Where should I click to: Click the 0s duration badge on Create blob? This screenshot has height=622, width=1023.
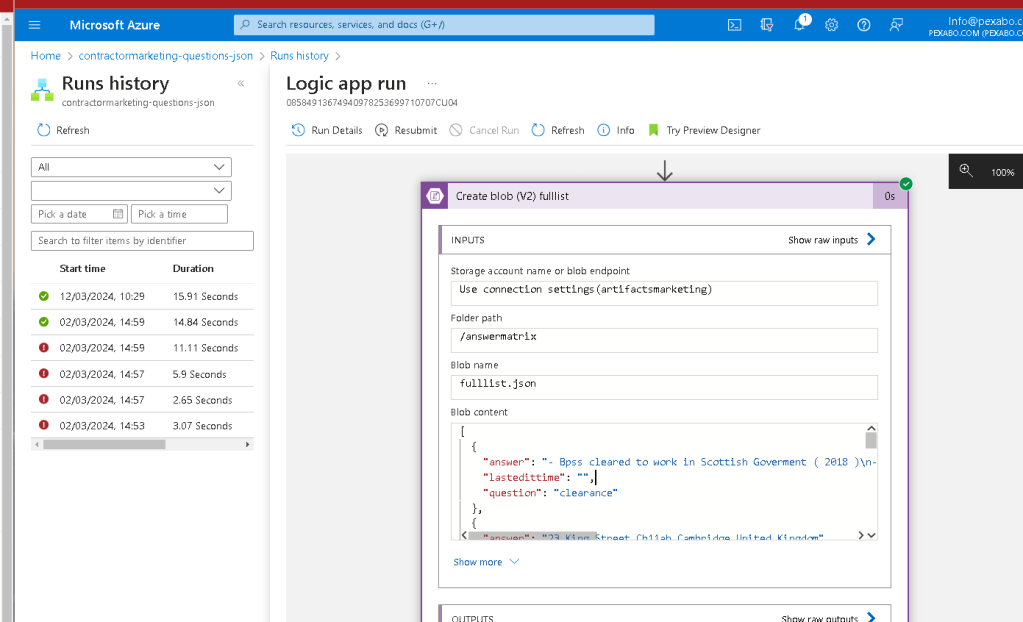click(890, 196)
